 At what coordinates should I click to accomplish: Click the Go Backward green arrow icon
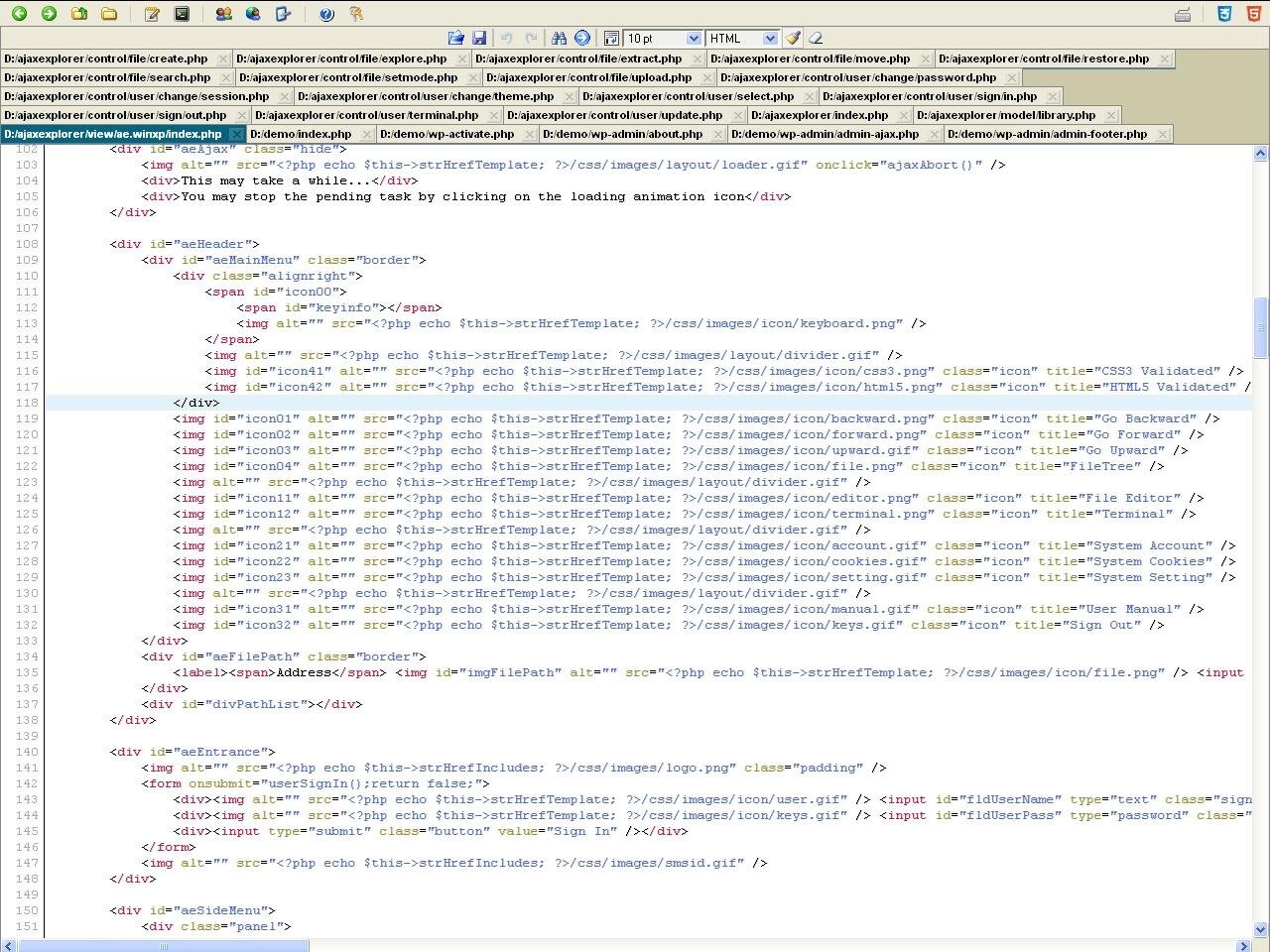[x=19, y=14]
